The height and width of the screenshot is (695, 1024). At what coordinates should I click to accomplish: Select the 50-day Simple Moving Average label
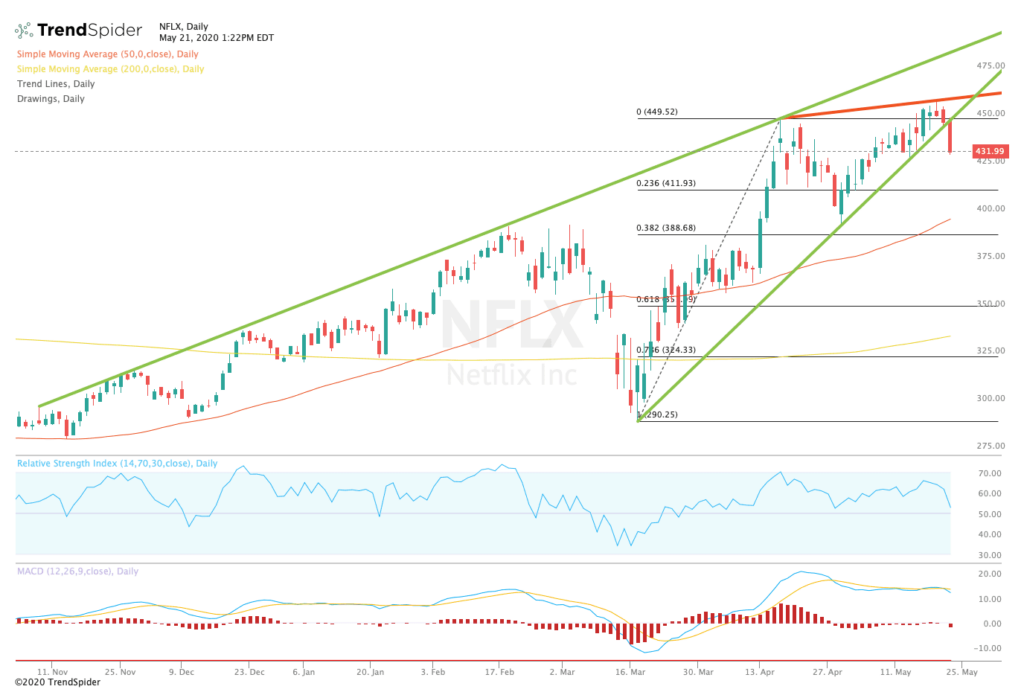[x=108, y=54]
